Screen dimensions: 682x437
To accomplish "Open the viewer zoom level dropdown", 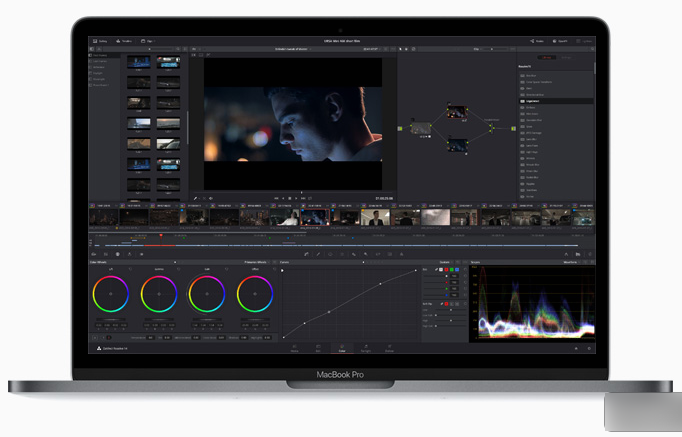I will tap(195, 49).
